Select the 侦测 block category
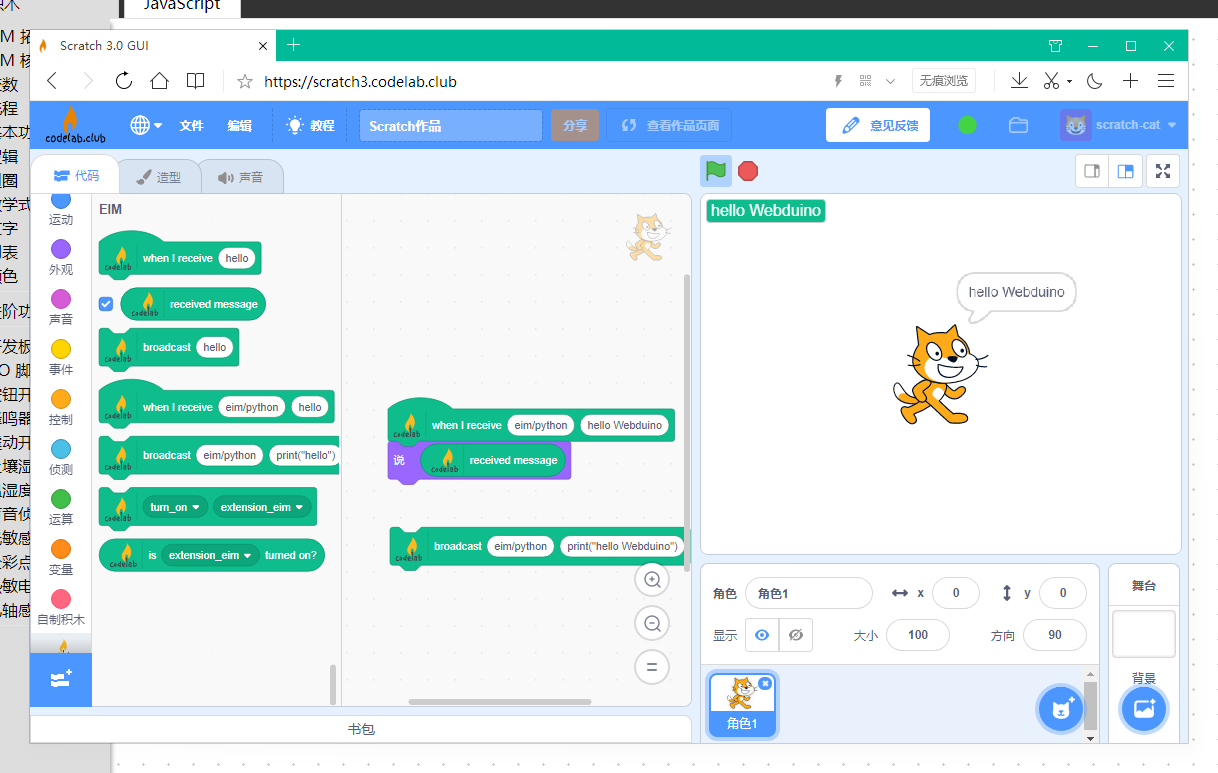 61,456
